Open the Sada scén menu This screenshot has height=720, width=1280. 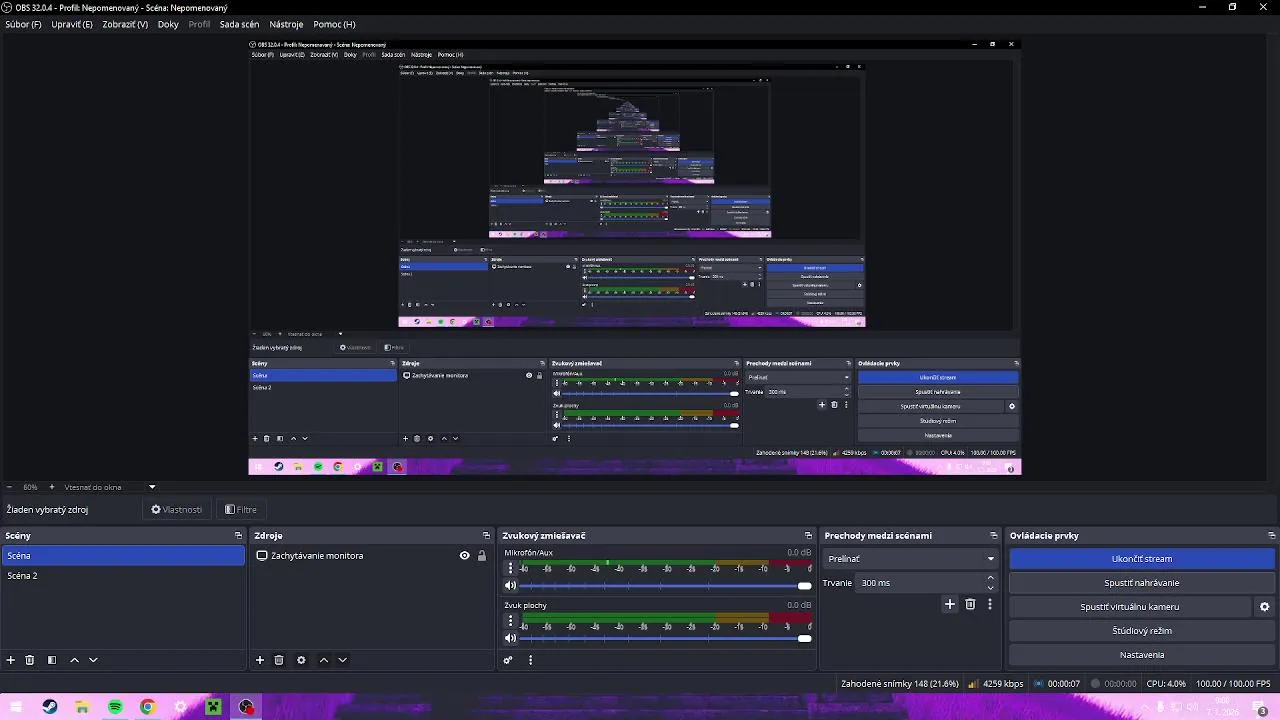239,24
